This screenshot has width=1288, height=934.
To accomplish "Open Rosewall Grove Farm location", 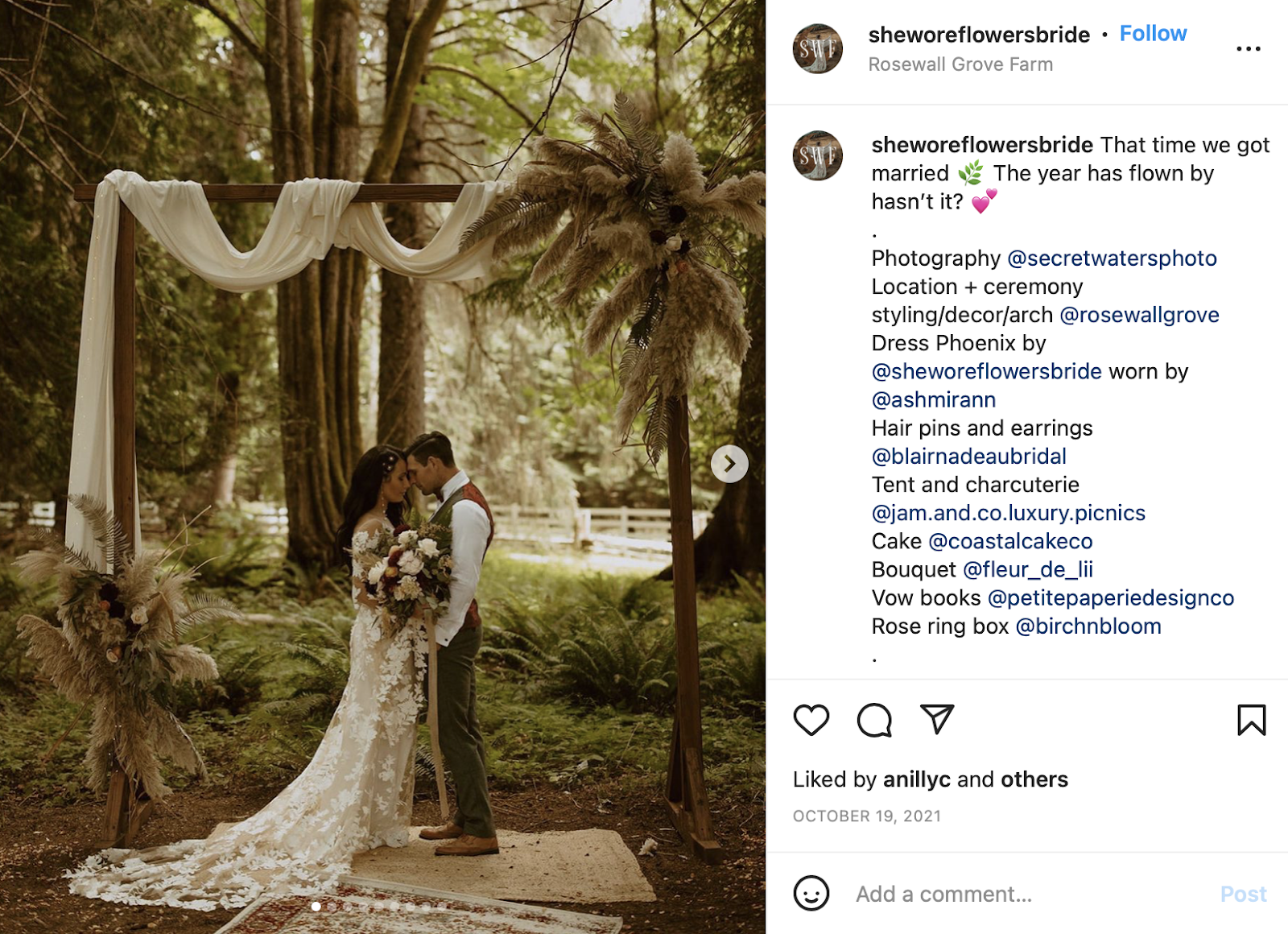I will (x=960, y=64).
